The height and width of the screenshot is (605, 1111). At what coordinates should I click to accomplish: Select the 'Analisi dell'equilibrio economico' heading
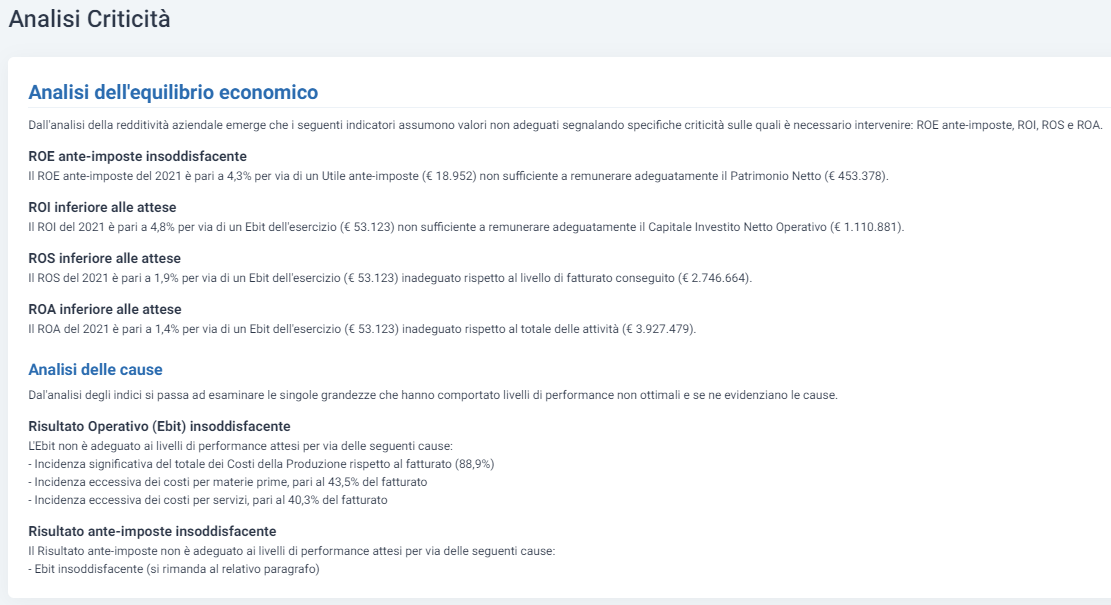(173, 92)
